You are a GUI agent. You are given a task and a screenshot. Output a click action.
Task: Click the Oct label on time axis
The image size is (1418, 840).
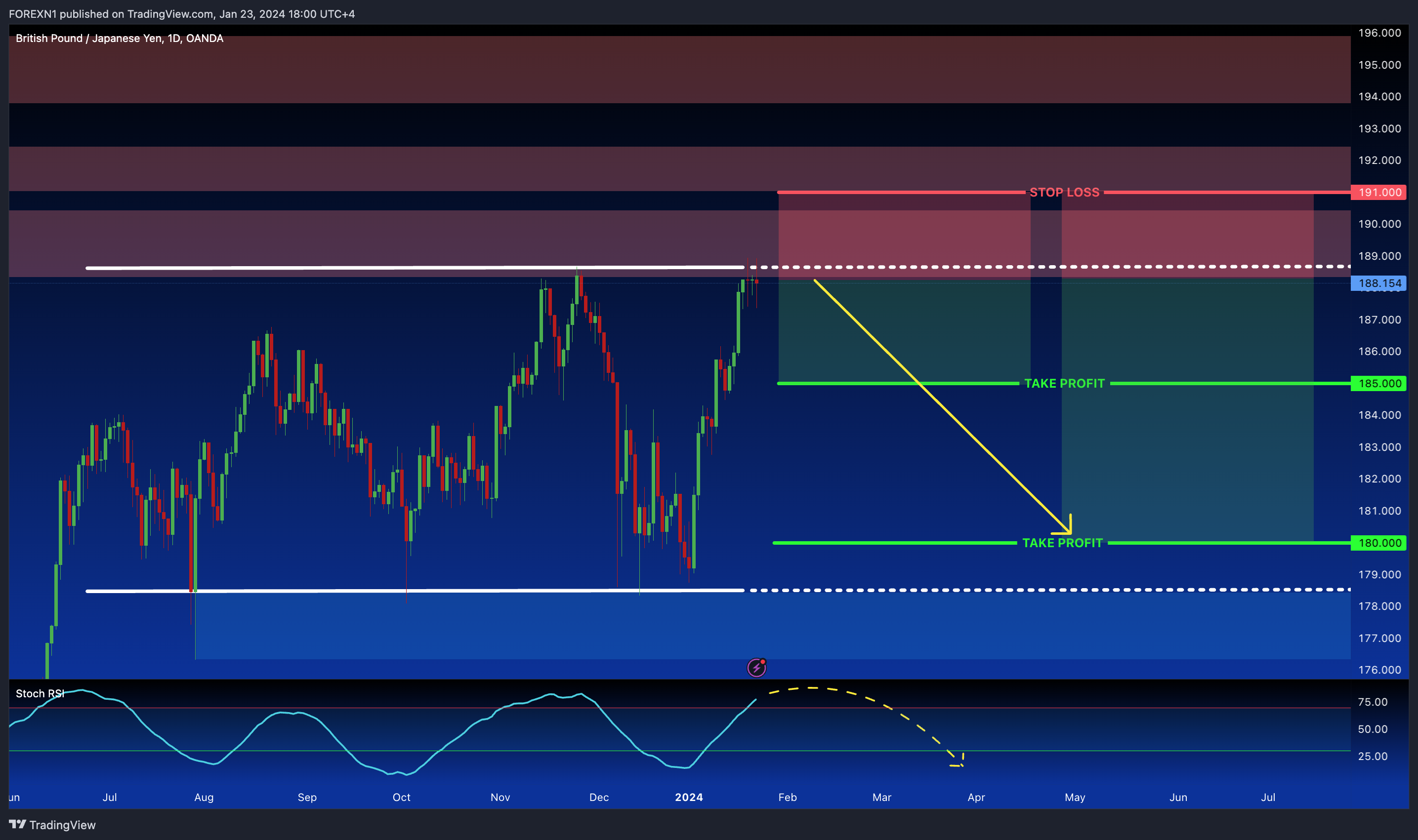[x=402, y=797]
